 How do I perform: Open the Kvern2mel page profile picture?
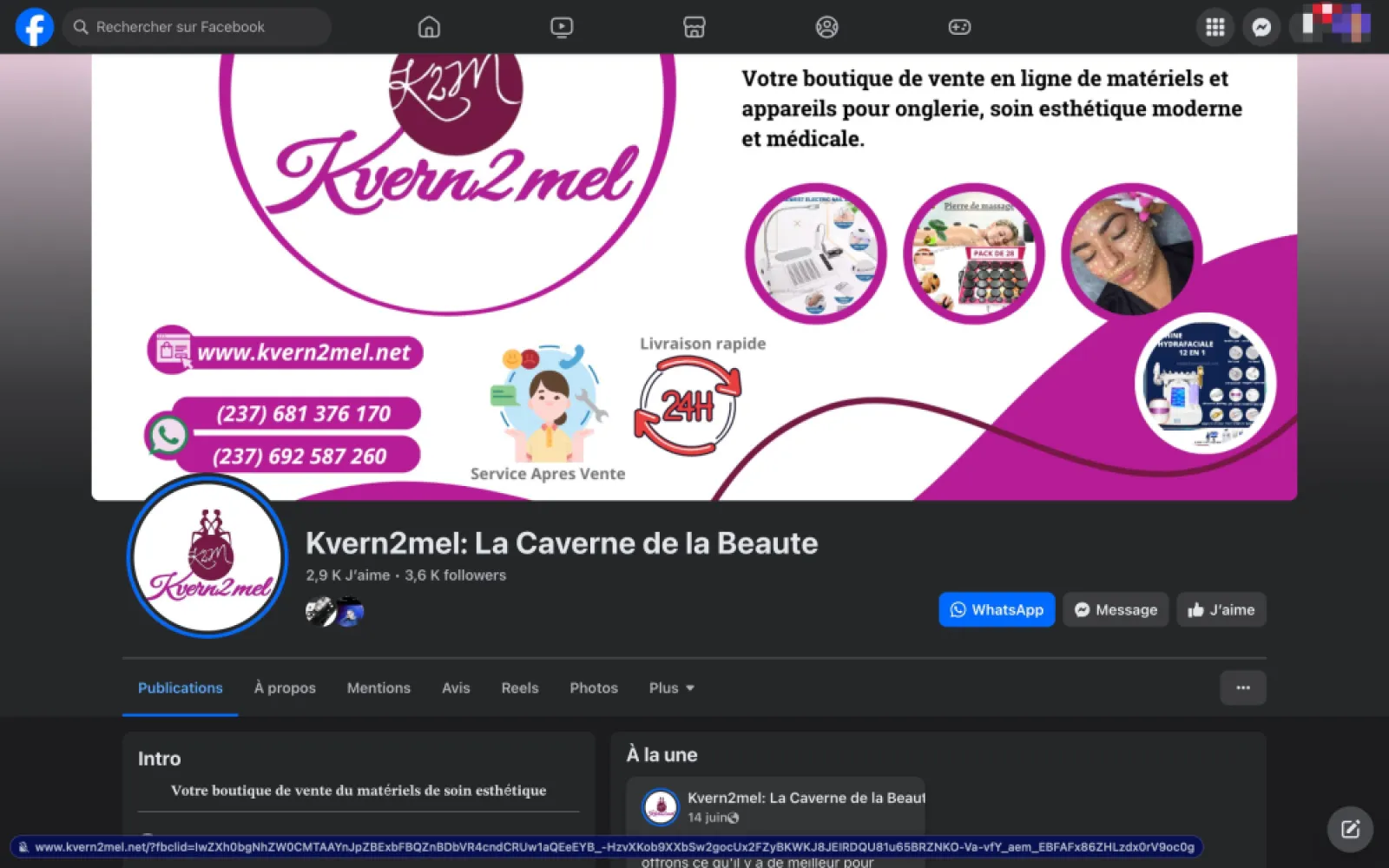coord(207,556)
